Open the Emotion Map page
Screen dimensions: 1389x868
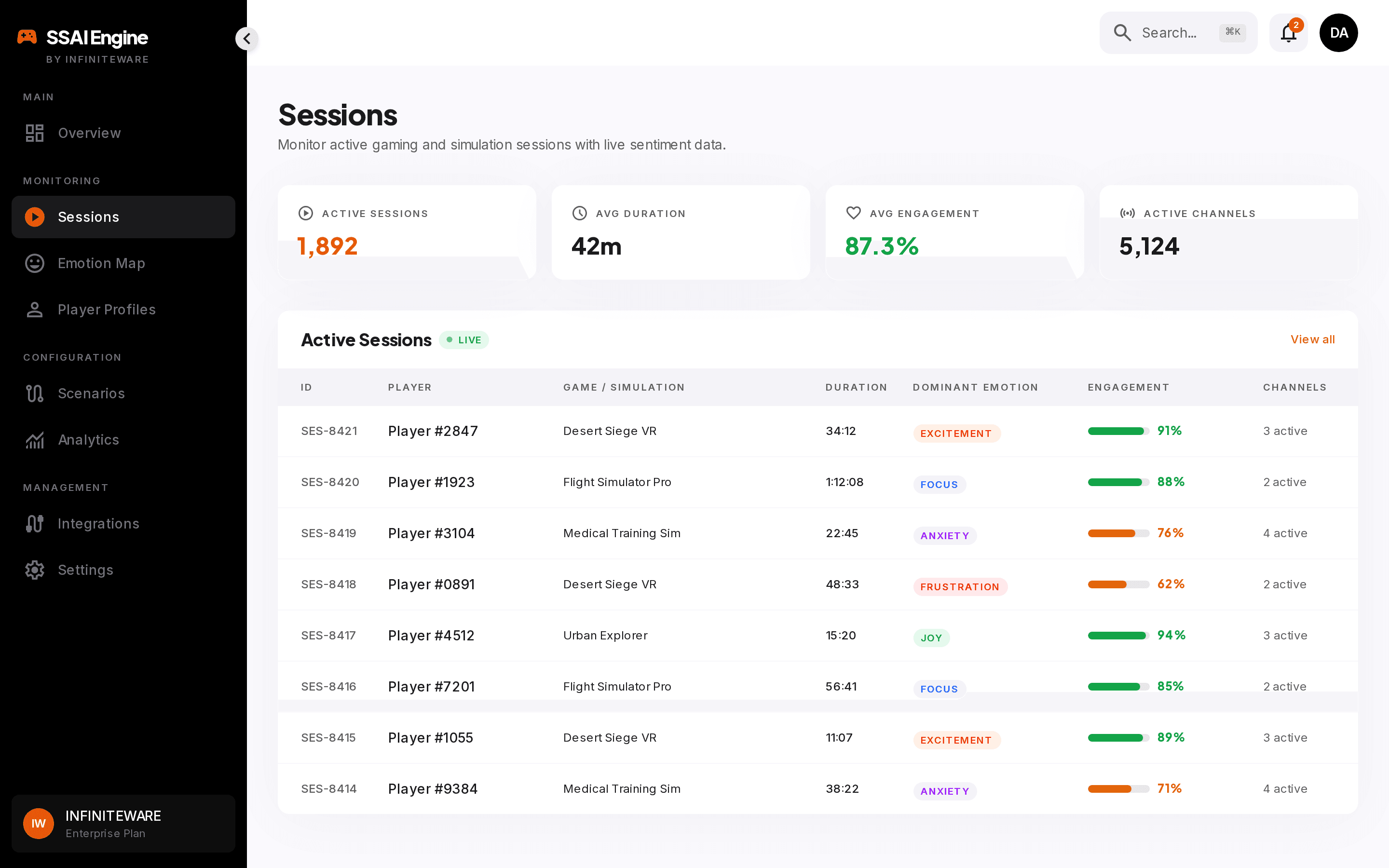[x=123, y=263]
